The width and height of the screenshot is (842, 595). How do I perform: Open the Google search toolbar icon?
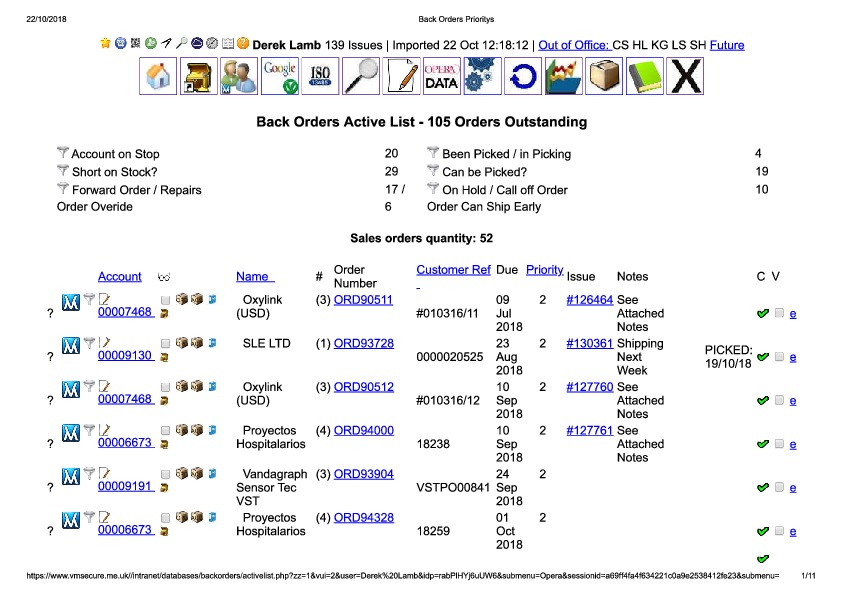279,76
